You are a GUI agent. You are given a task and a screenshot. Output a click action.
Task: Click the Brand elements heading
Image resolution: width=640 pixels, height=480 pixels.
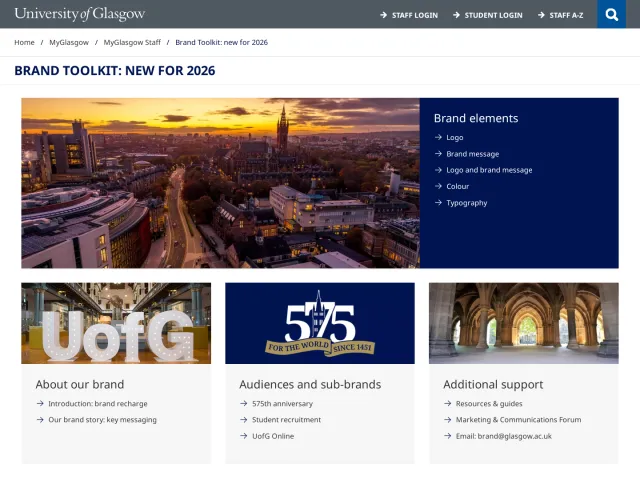(x=476, y=118)
